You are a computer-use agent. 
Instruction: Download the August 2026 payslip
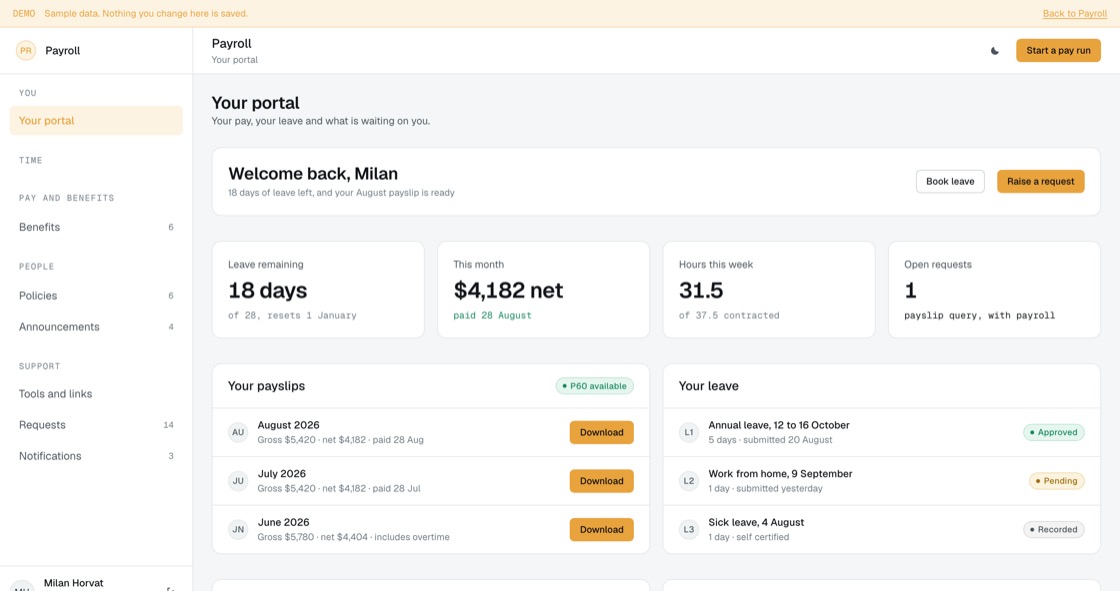click(x=601, y=432)
